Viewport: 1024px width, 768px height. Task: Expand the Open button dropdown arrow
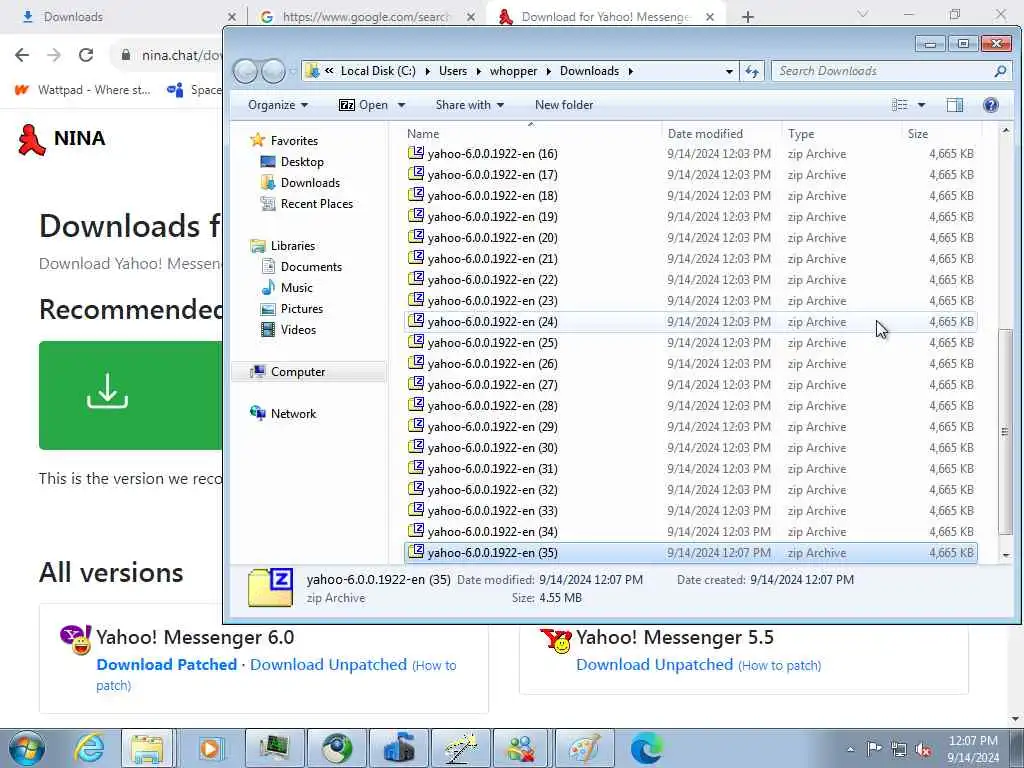[x=401, y=105]
